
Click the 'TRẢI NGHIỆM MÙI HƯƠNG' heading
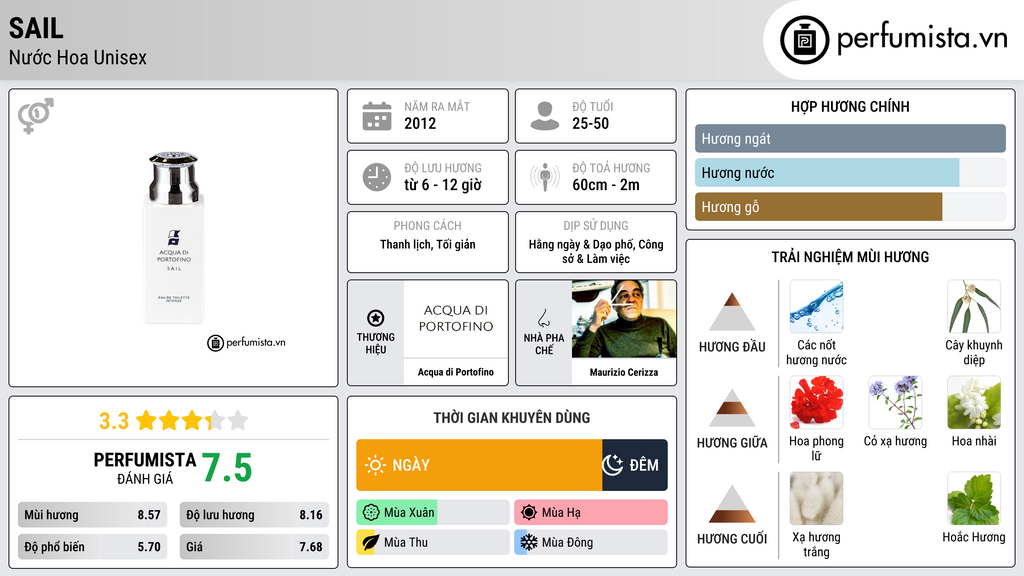(x=850, y=257)
